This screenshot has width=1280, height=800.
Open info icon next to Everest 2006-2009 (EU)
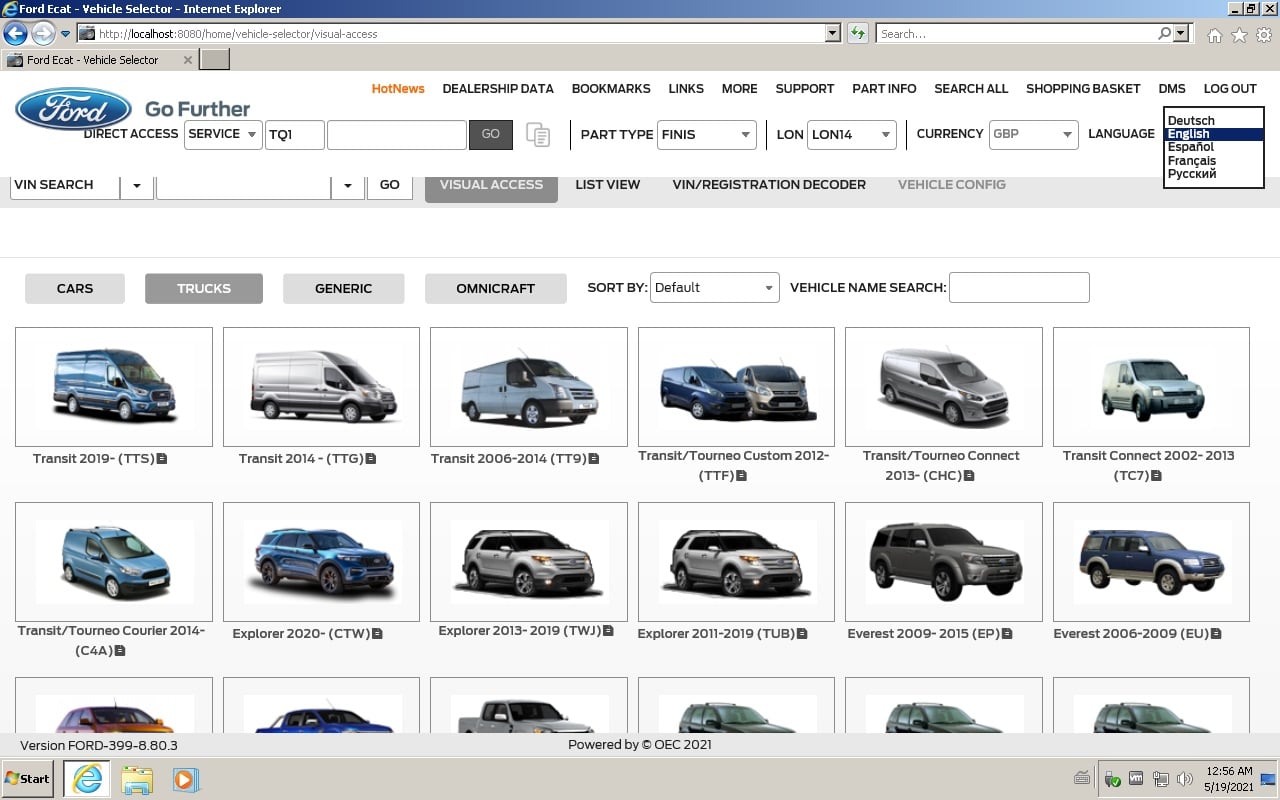pos(1215,634)
